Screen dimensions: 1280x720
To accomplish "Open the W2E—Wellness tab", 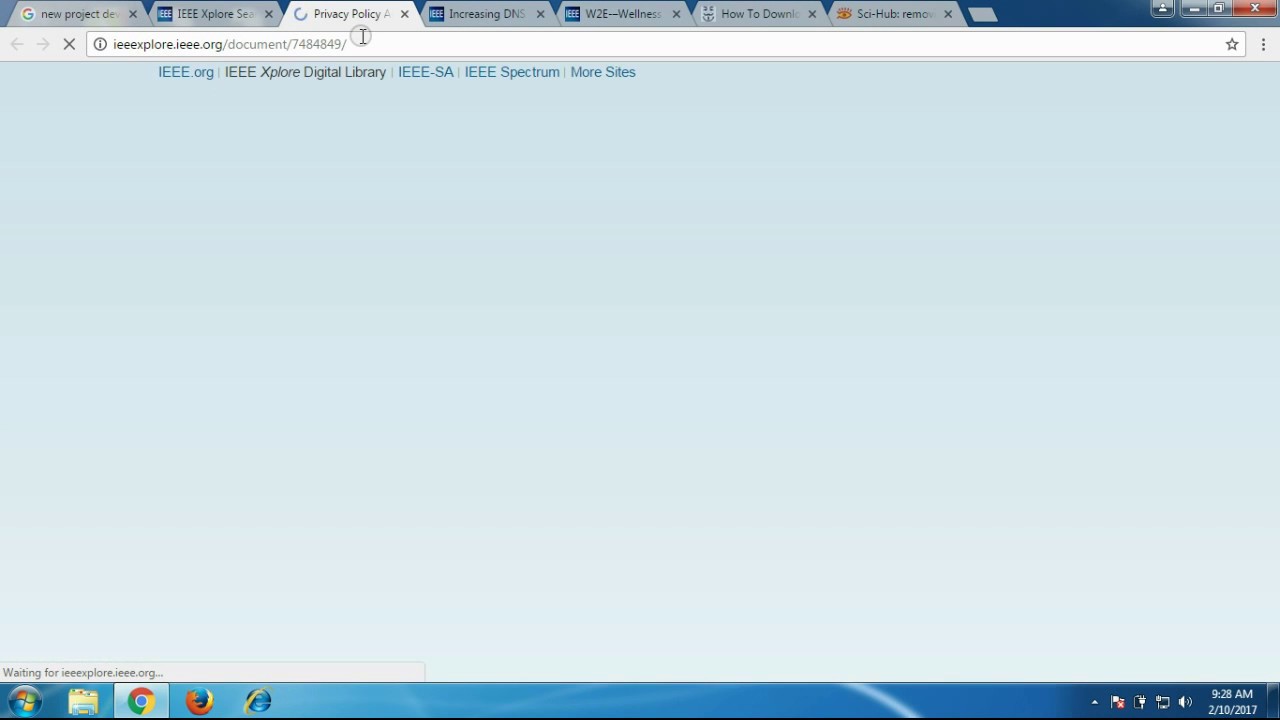I will 622,14.
